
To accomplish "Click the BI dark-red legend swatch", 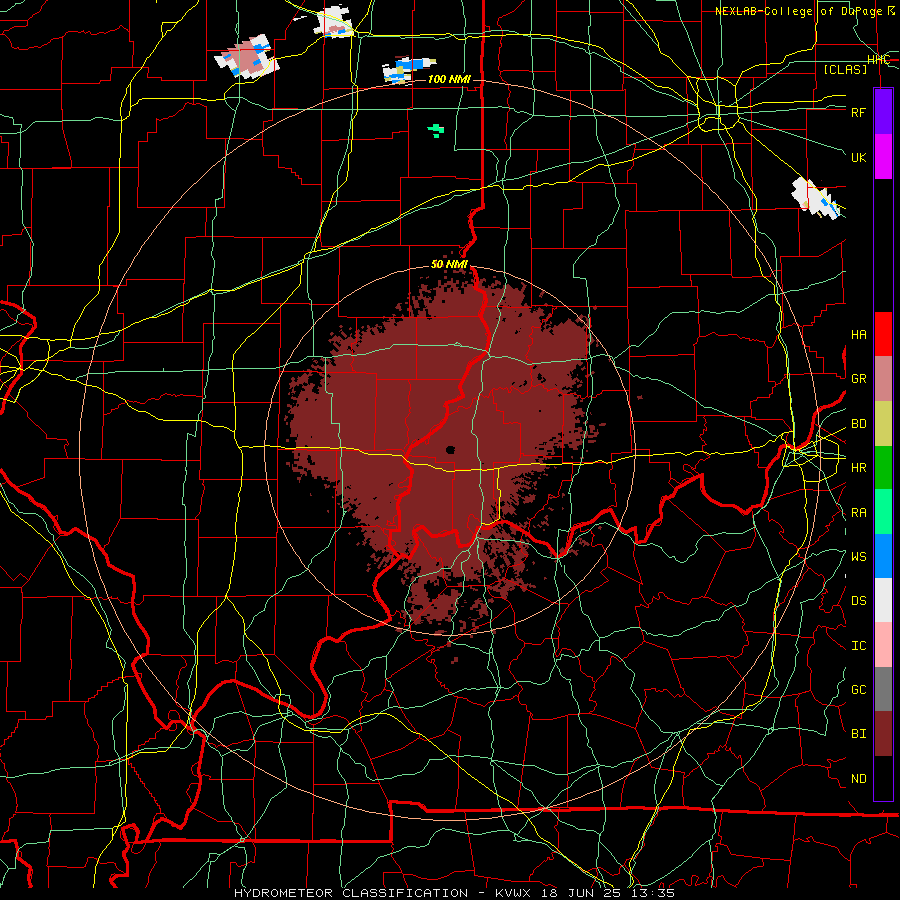I will (883, 734).
